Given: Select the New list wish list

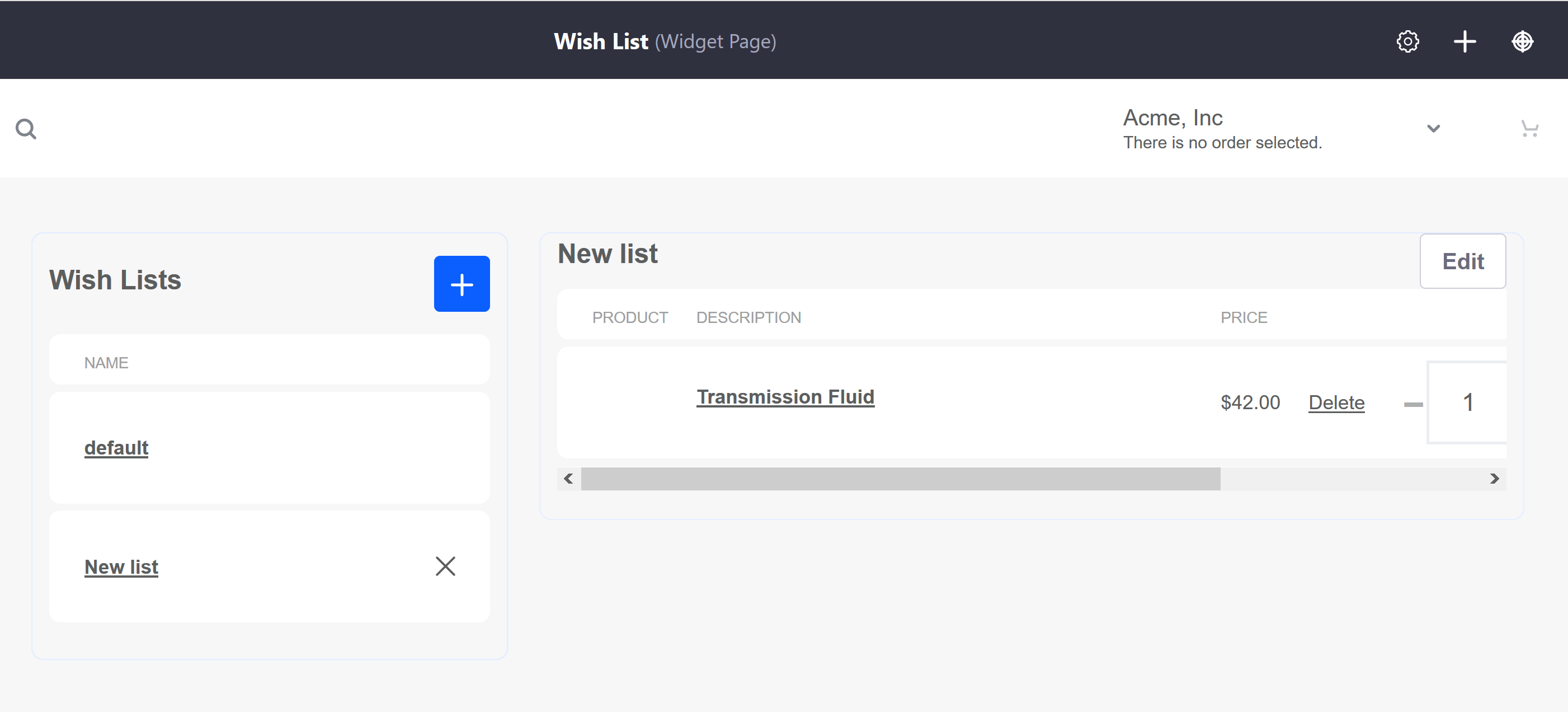Looking at the screenshot, I should tap(120, 566).
